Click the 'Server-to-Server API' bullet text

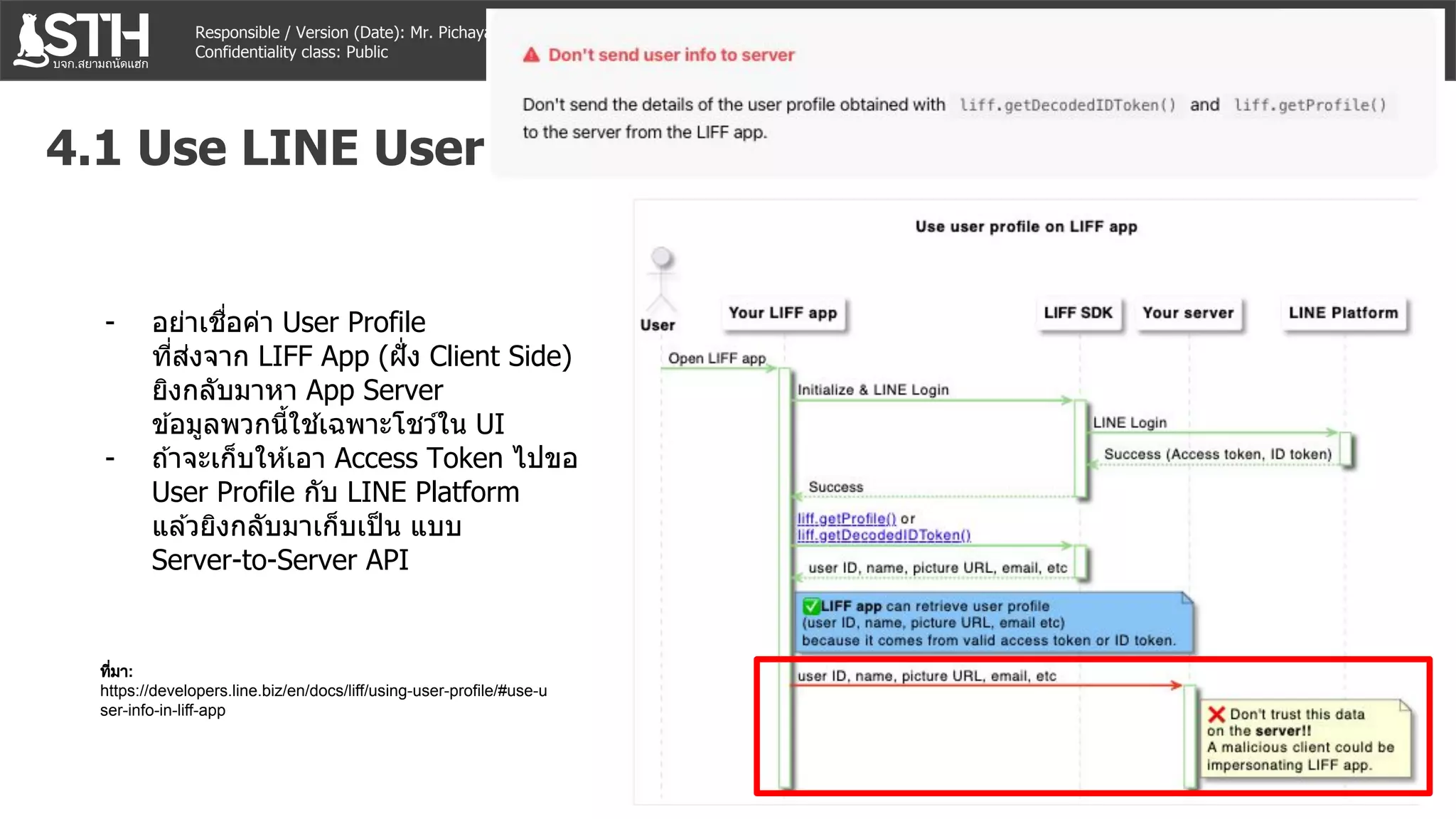(280, 560)
